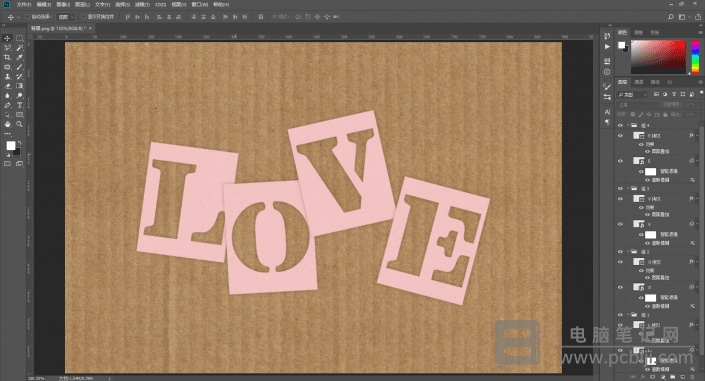
Task: Pick a color in the color field
Action: 659,57
